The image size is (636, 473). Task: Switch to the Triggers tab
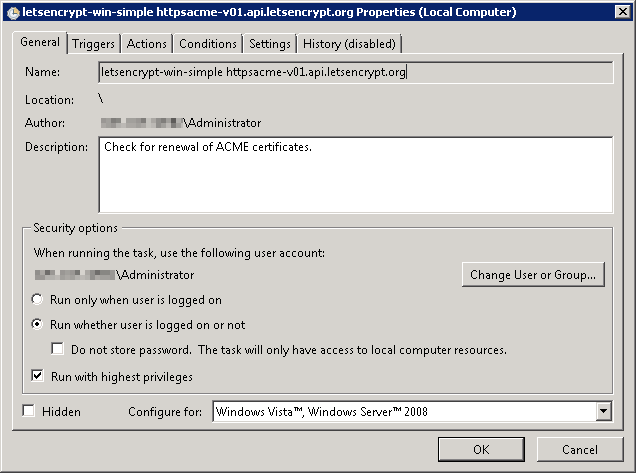(x=93, y=44)
